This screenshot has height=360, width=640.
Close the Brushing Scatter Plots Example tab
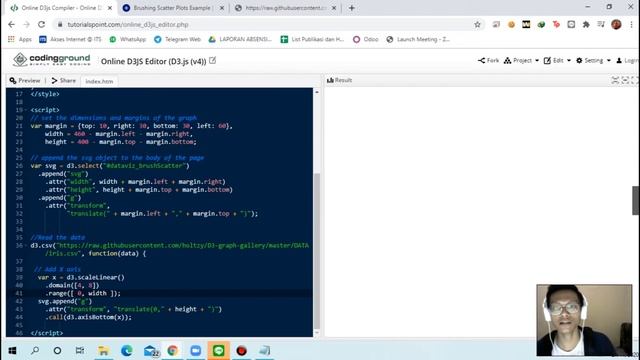(x=222, y=8)
